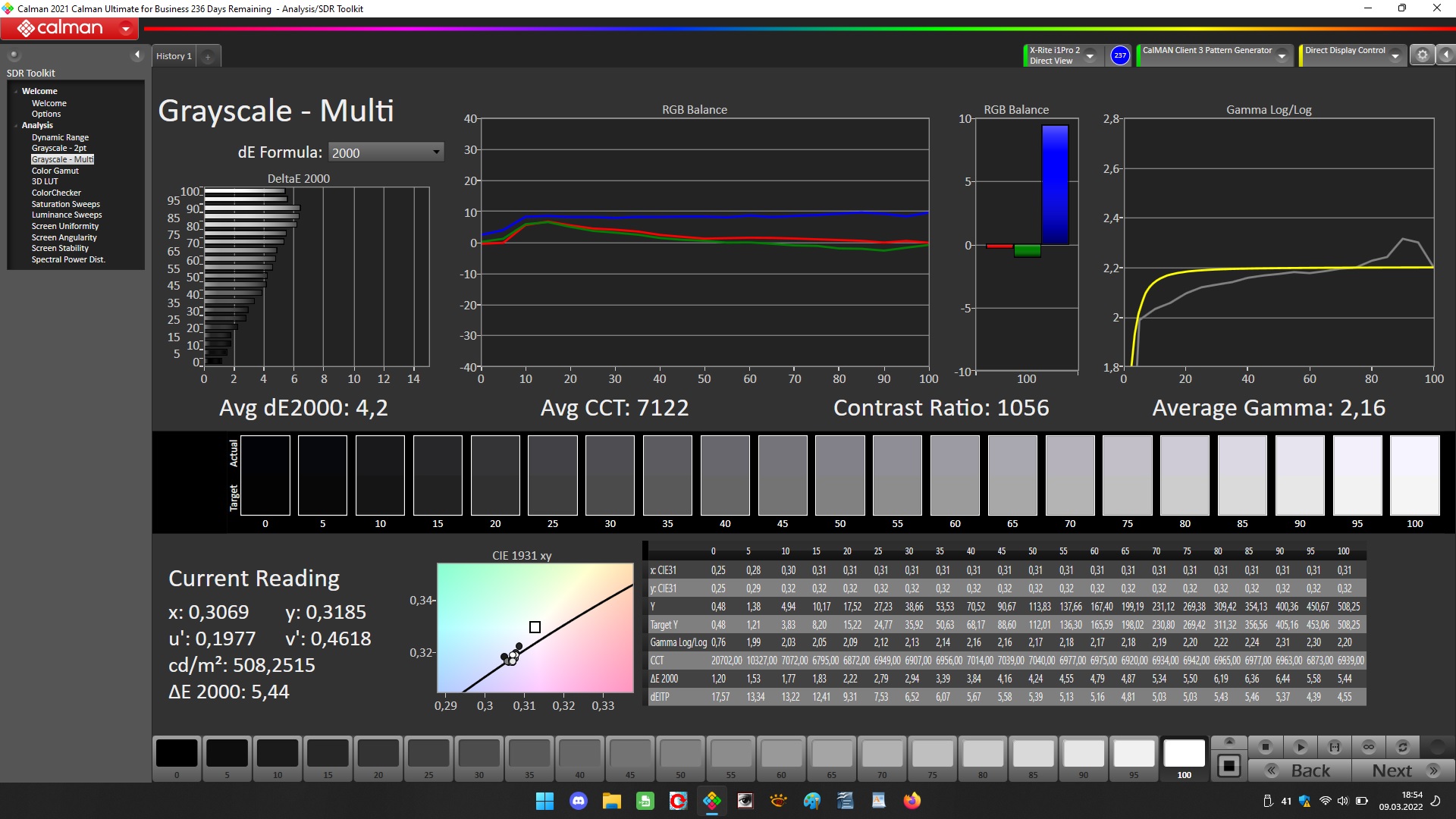
Task: Add a new history tab
Action: click(x=208, y=56)
